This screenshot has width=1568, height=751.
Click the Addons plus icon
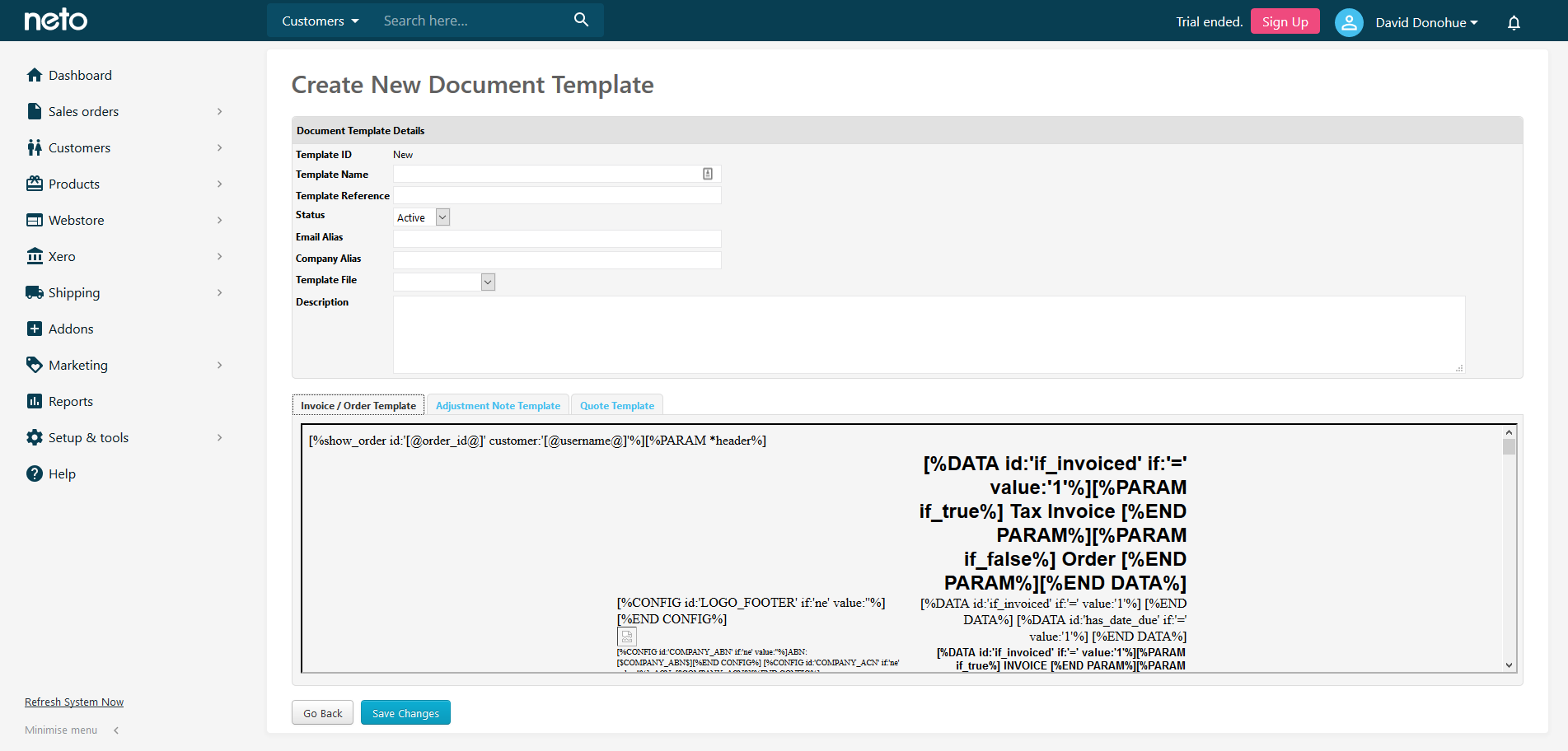tap(35, 329)
